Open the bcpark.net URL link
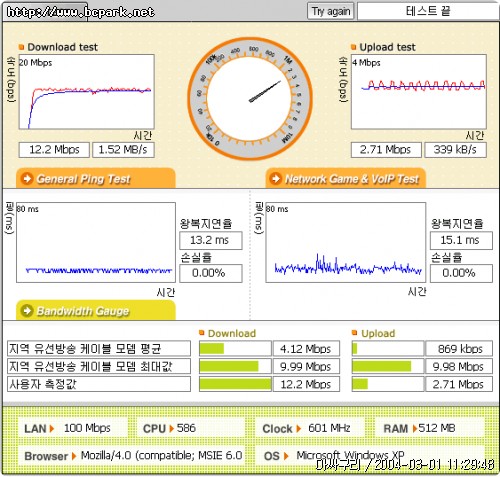500x477 pixels. pos(80,12)
